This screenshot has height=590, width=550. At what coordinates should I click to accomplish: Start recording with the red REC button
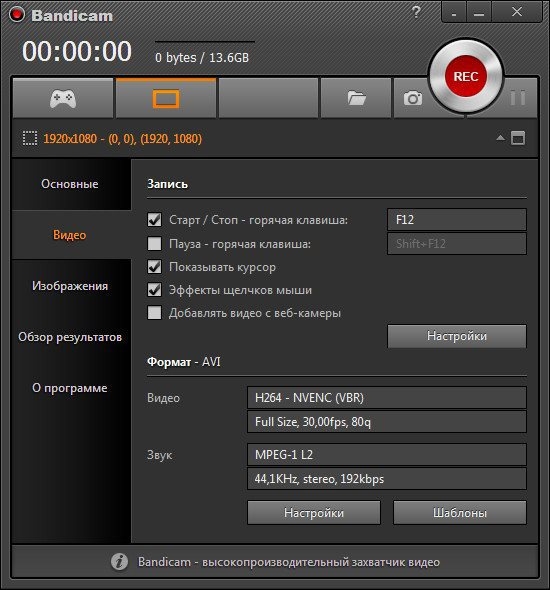tap(466, 76)
